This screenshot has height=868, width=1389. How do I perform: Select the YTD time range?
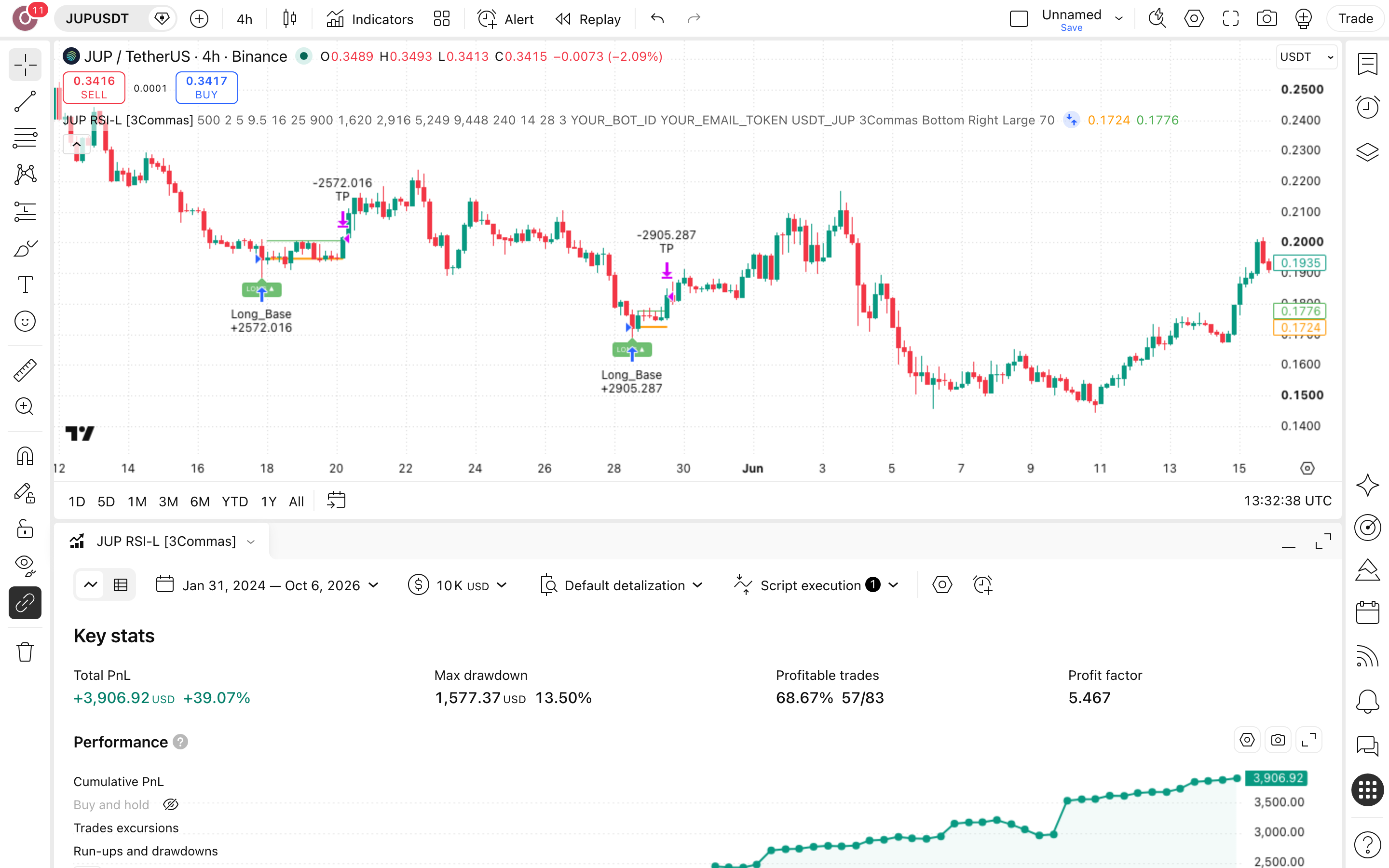[x=235, y=501]
